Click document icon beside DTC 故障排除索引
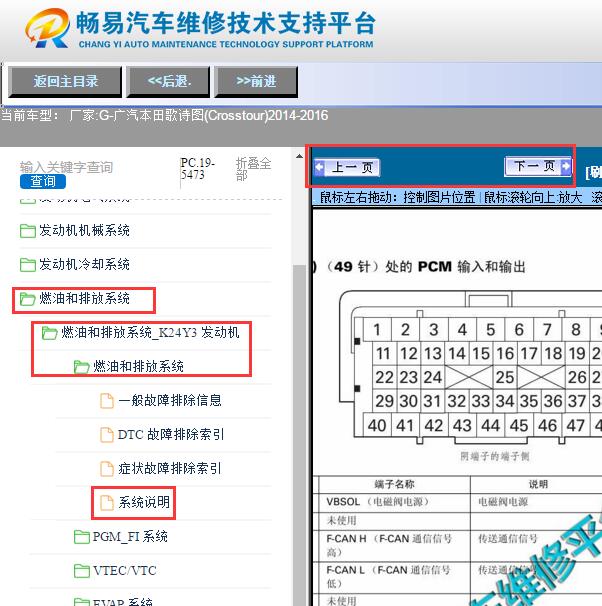The width and height of the screenshot is (602, 606). [x=107, y=435]
